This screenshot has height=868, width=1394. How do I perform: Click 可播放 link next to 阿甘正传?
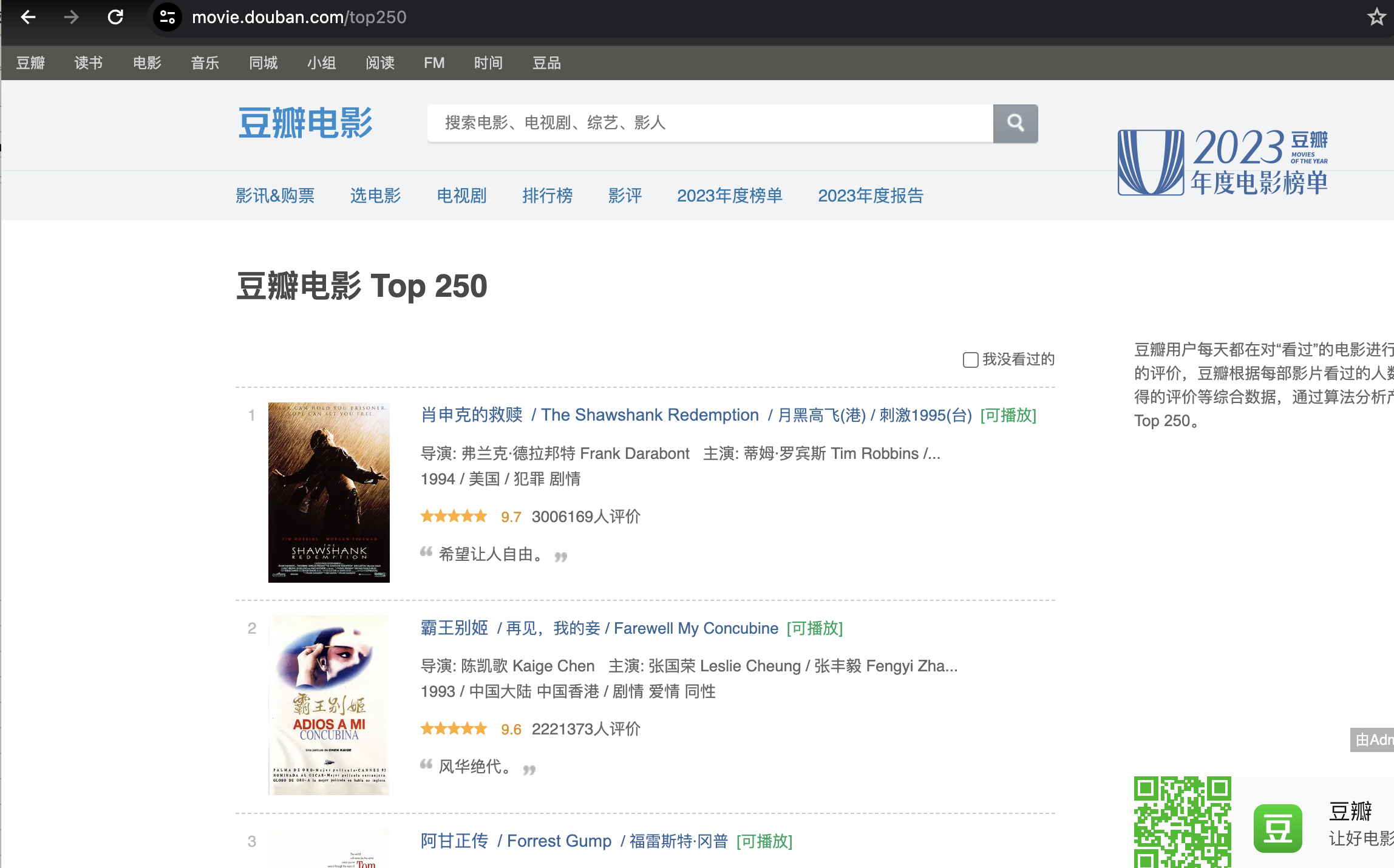click(764, 841)
